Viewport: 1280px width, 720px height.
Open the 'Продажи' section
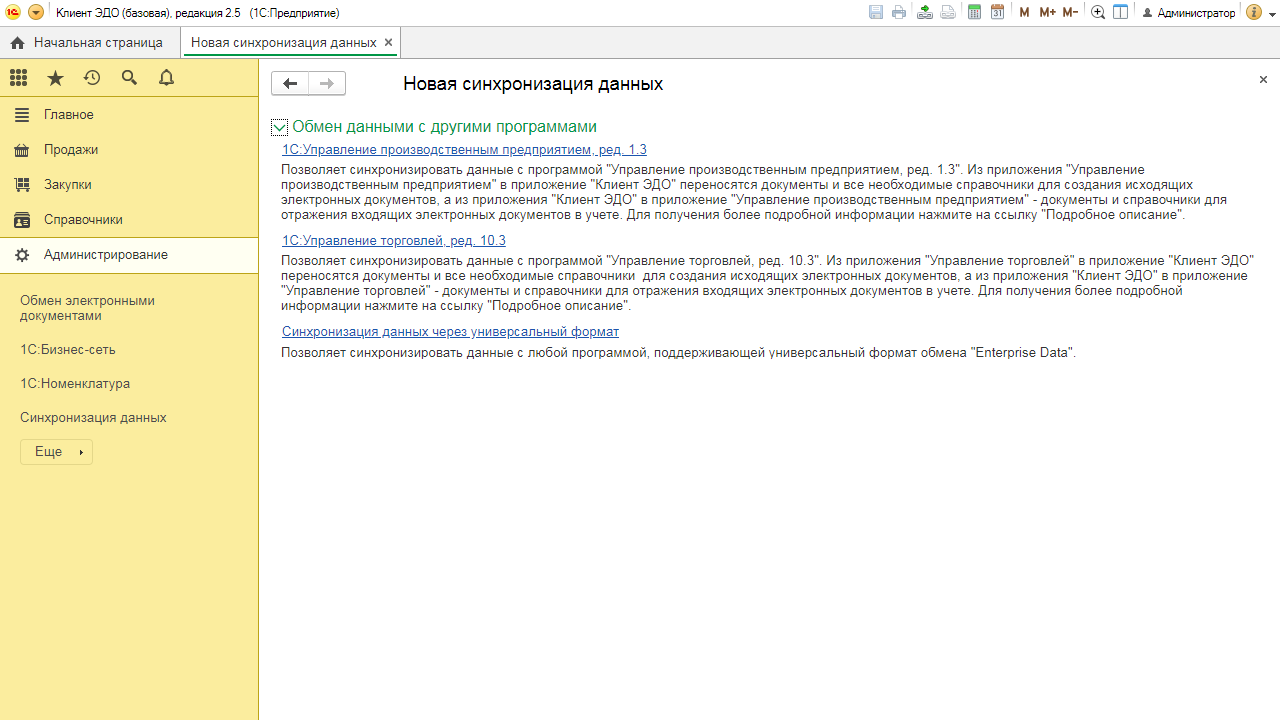pos(71,150)
